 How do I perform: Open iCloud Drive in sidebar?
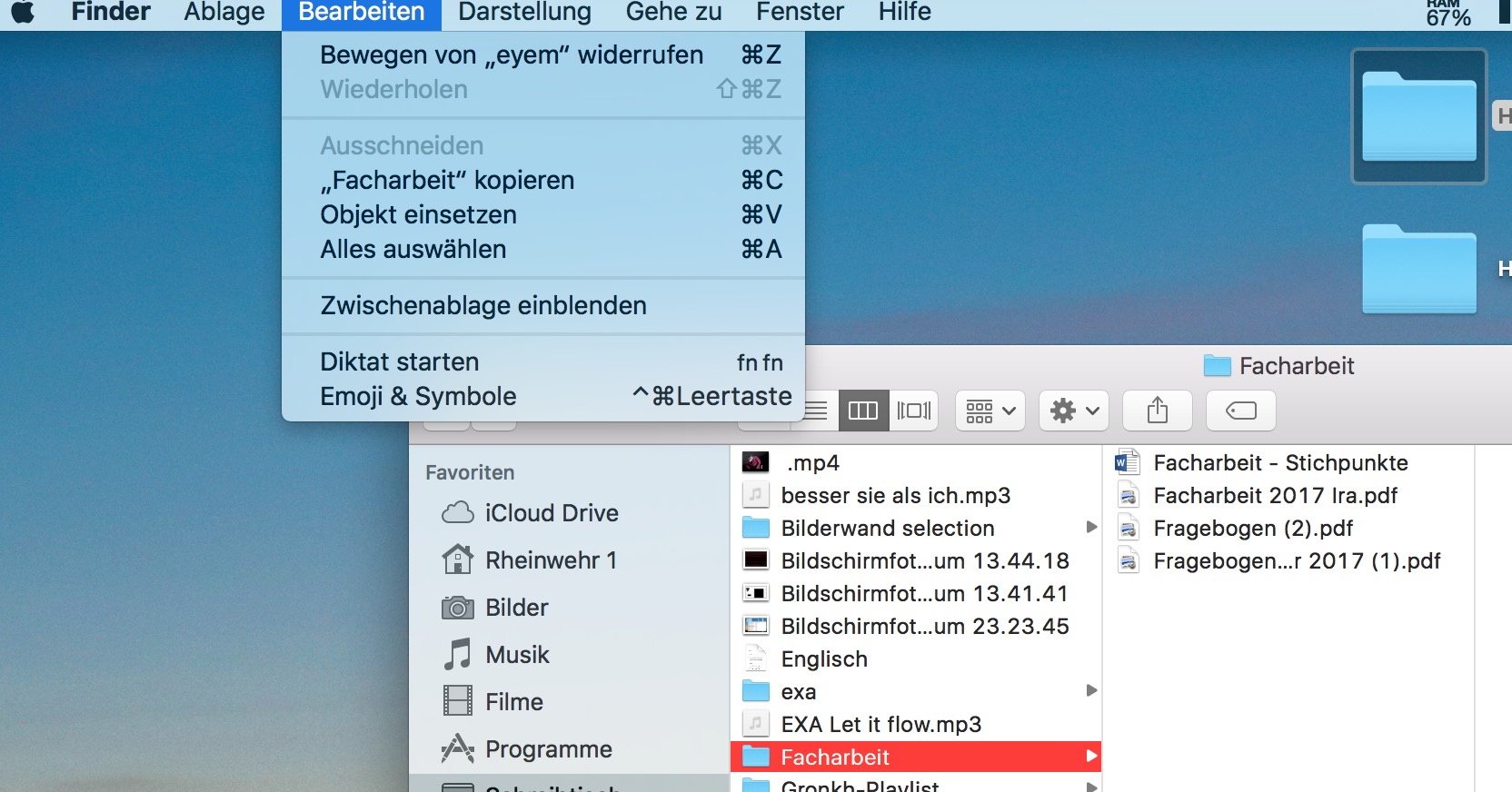coord(551,513)
